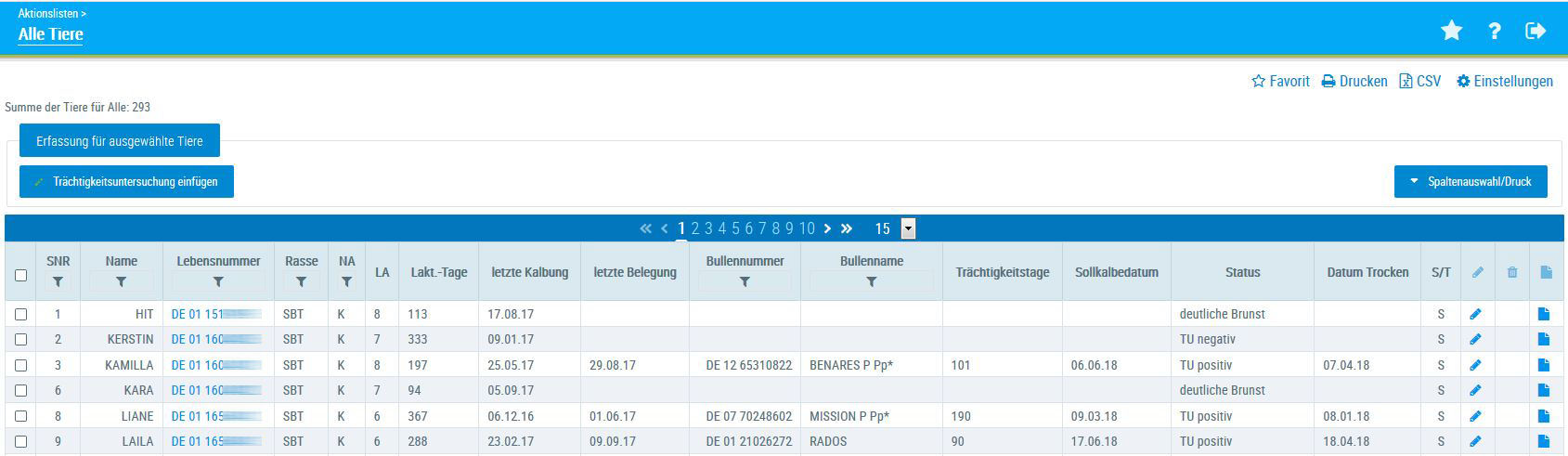Open the rows-per-page dropdown showing 15
Screen dimensions: 1568x456
pos(908,228)
